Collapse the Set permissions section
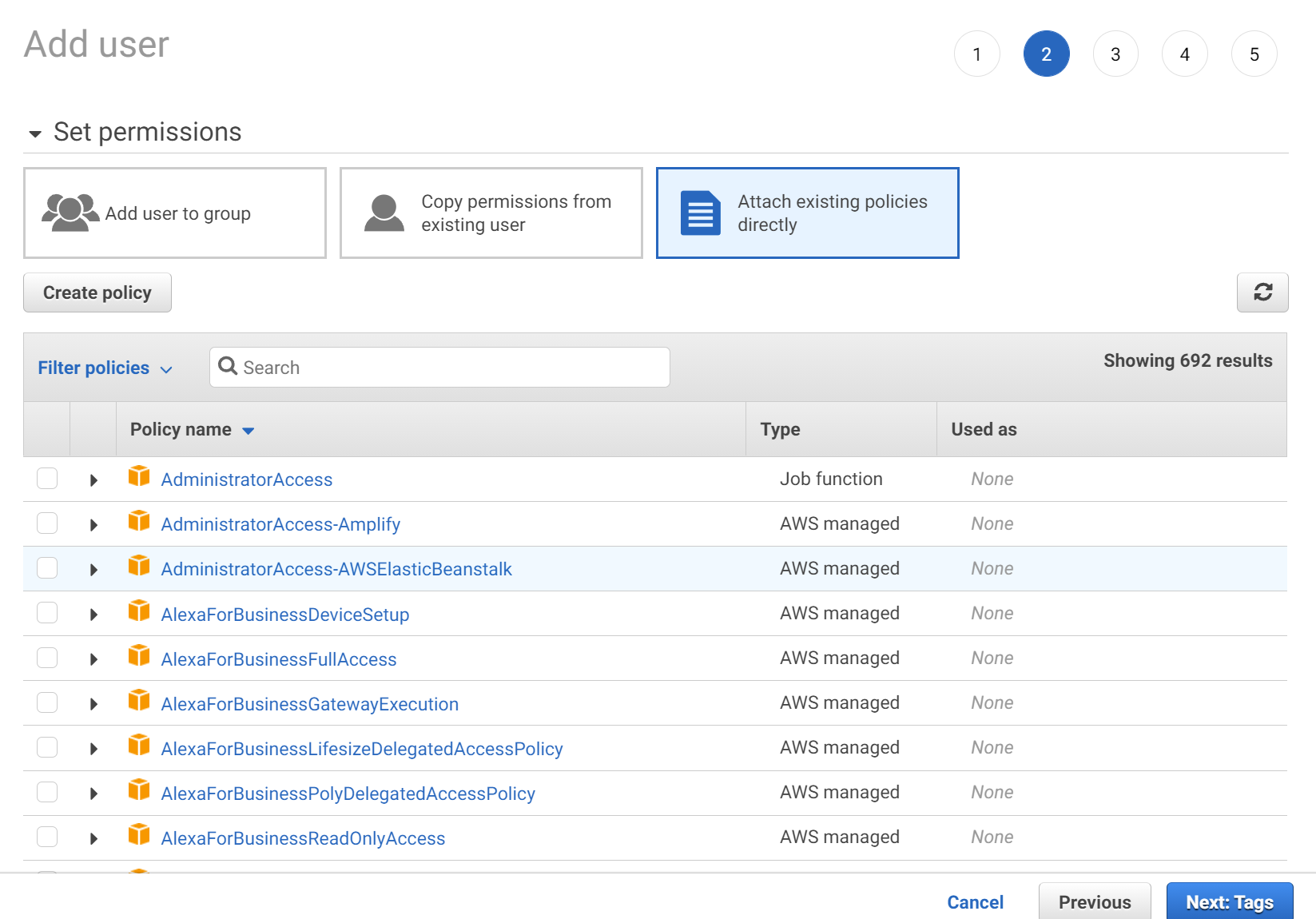The width and height of the screenshot is (1316, 919). point(35,133)
